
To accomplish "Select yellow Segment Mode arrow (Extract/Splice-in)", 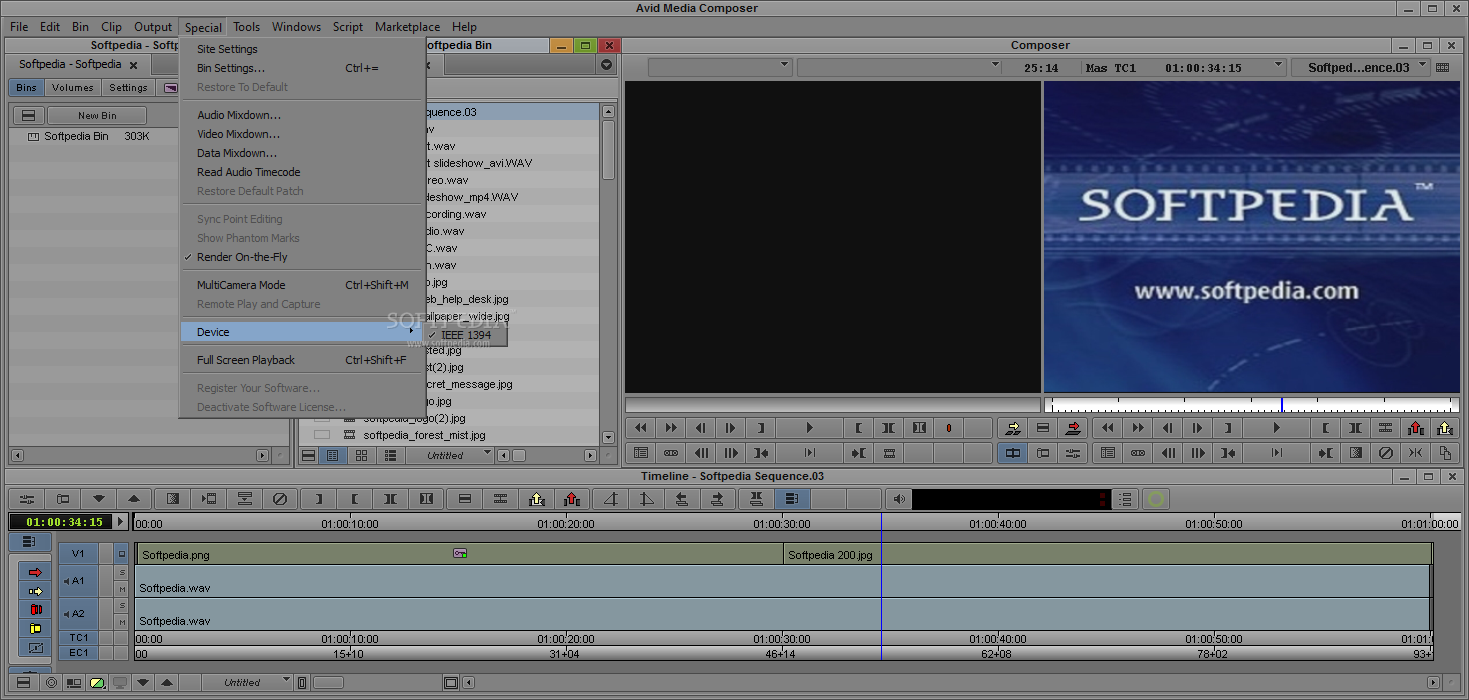I will 36,591.
